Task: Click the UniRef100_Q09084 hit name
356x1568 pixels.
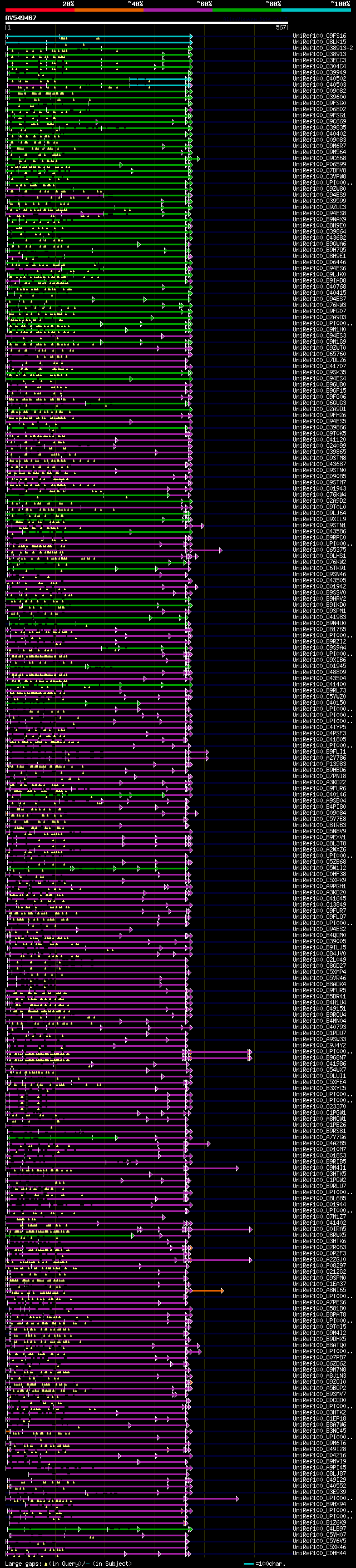Action: tap(319, 813)
